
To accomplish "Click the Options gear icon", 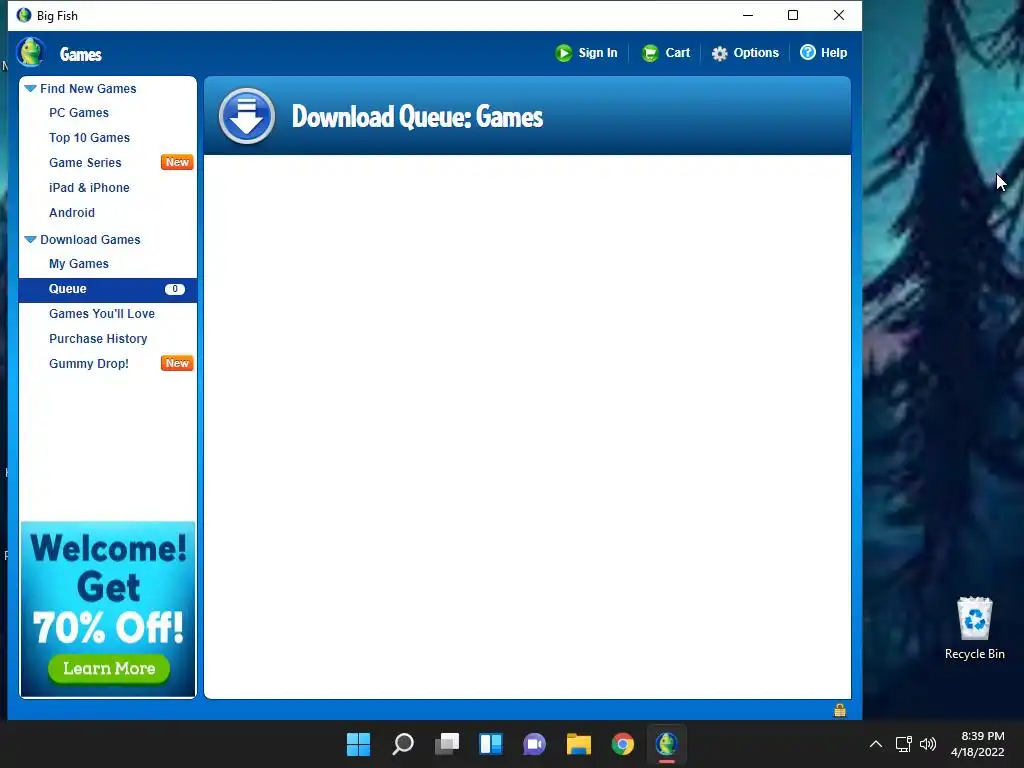I will pyautogui.click(x=720, y=54).
